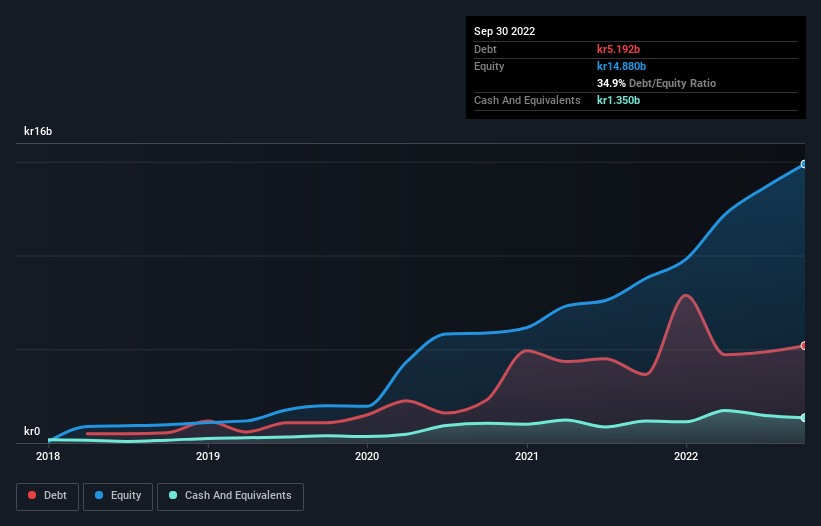The width and height of the screenshot is (821, 526).
Task: Click the Sep 30 2022 tooltip date
Action: (x=504, y=31)
